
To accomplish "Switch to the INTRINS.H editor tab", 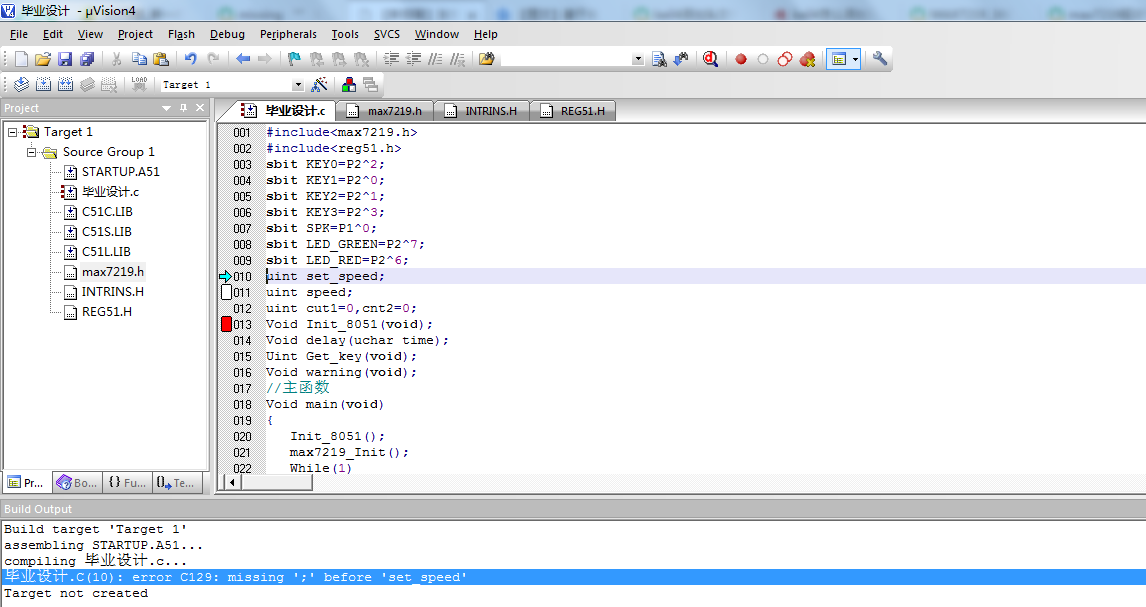I will (482, 111).
